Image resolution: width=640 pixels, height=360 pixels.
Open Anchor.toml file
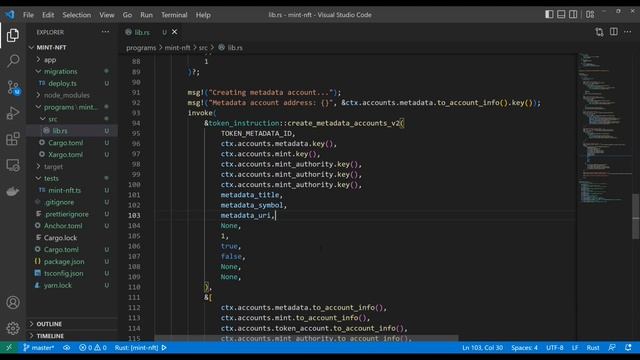(x=63, y=226)
